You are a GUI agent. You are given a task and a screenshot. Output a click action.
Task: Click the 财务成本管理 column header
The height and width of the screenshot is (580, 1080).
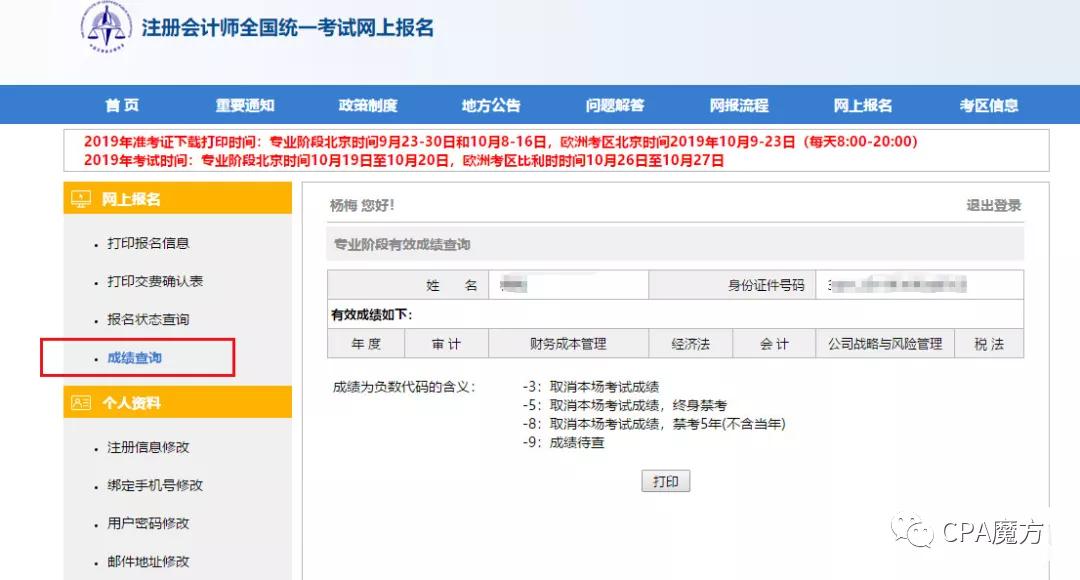tap(568, 344)
